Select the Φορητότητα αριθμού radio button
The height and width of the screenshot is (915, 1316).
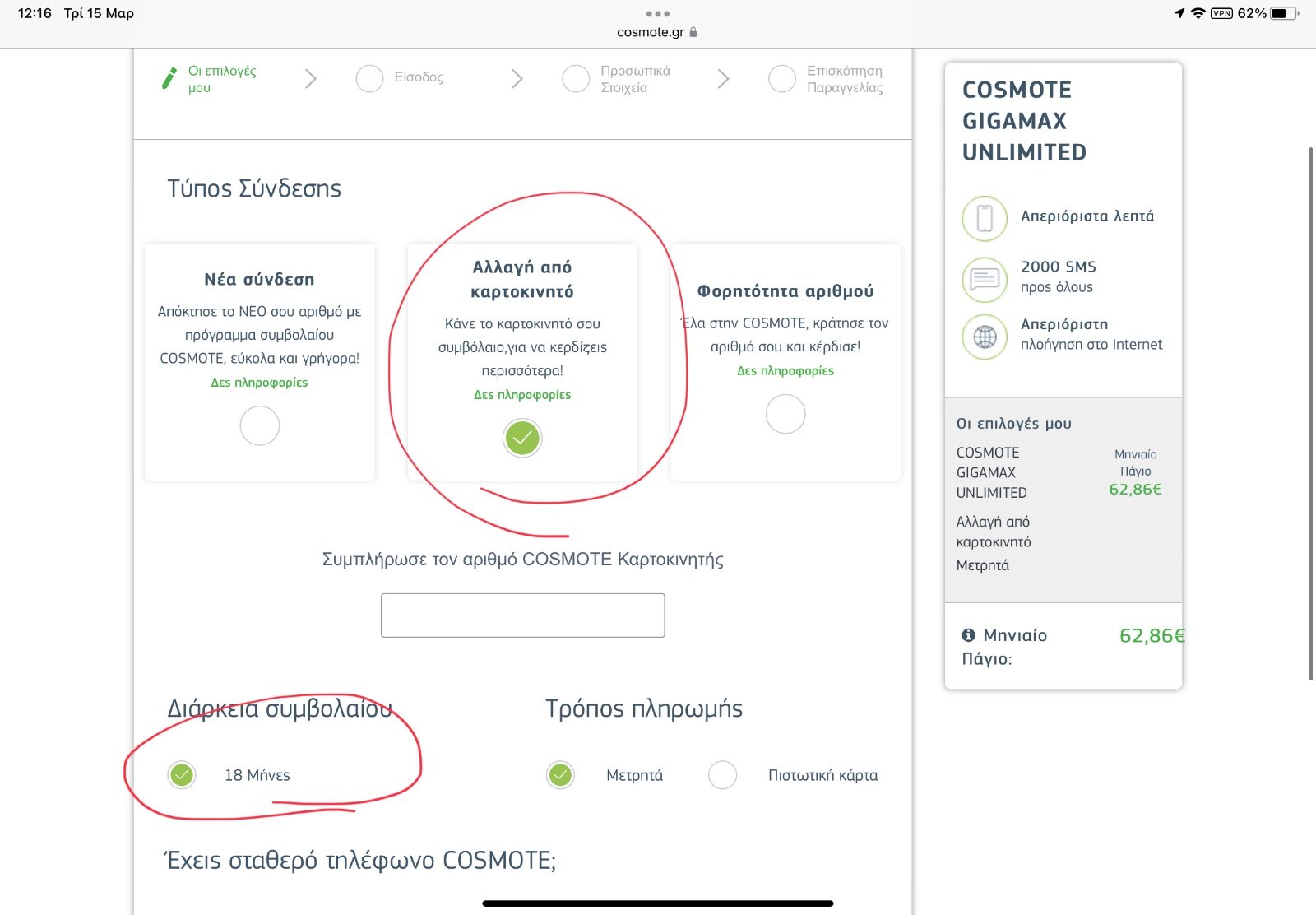coord(785,414)
